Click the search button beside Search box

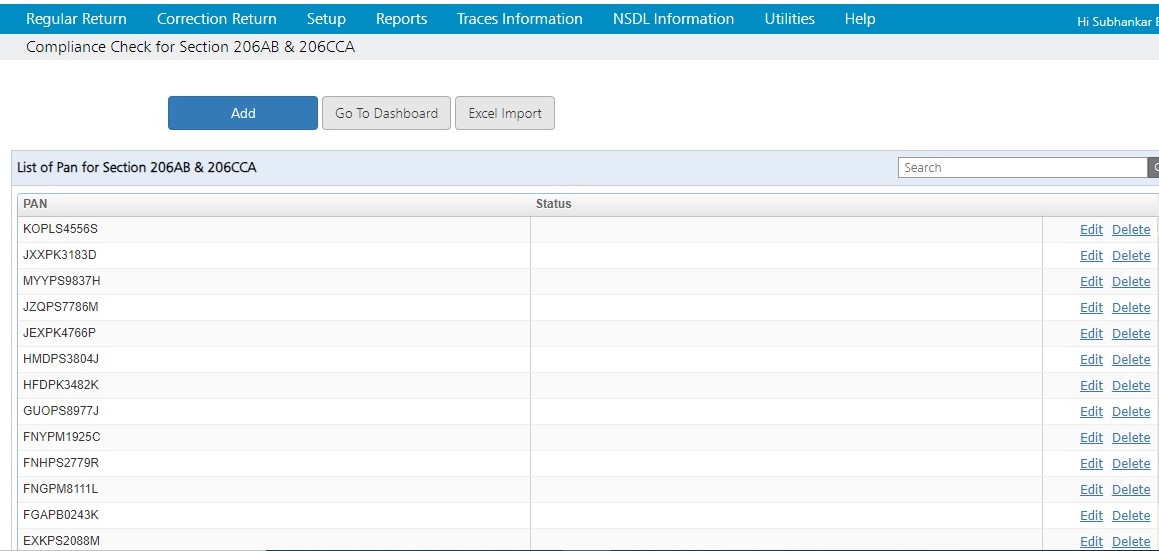coord(1153,168)
